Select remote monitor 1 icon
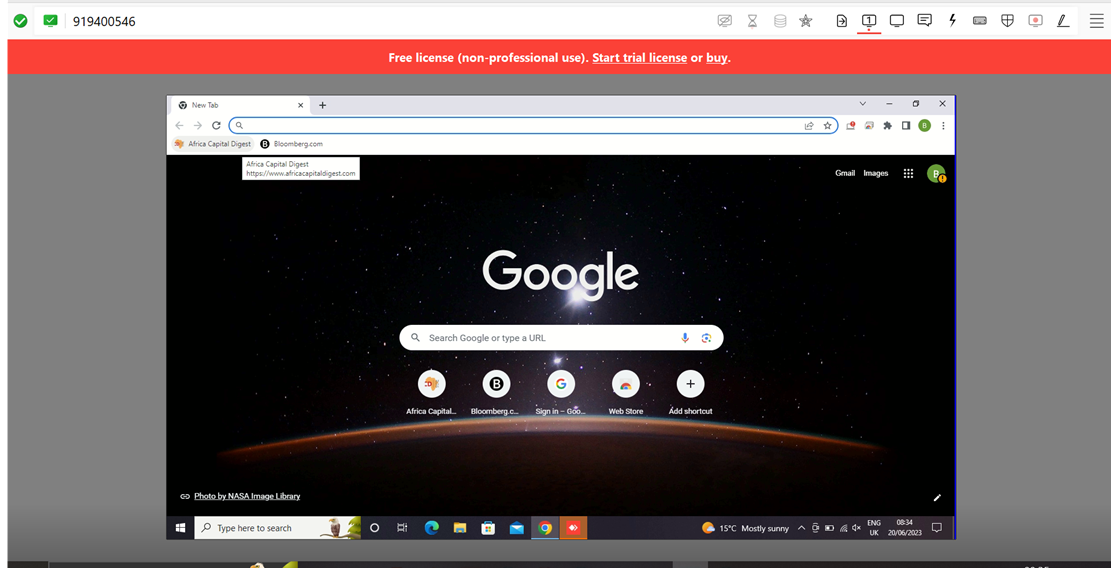The width and height of the screenshot is (1111, 568). click(869, 21)
